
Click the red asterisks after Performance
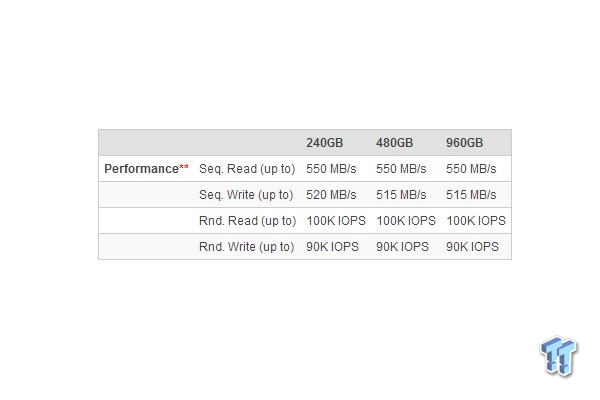184,167
